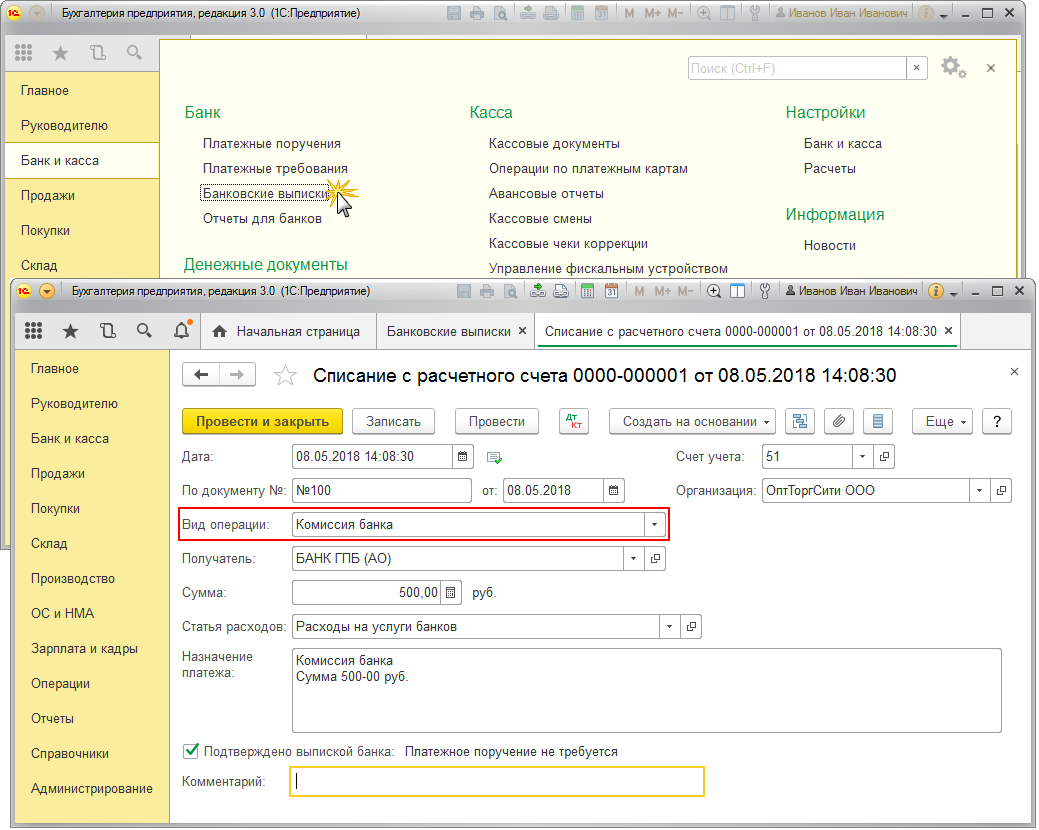The image size is (1039, 830).
Task: Open notifications bell icon
Action: (x=181, y=331)
